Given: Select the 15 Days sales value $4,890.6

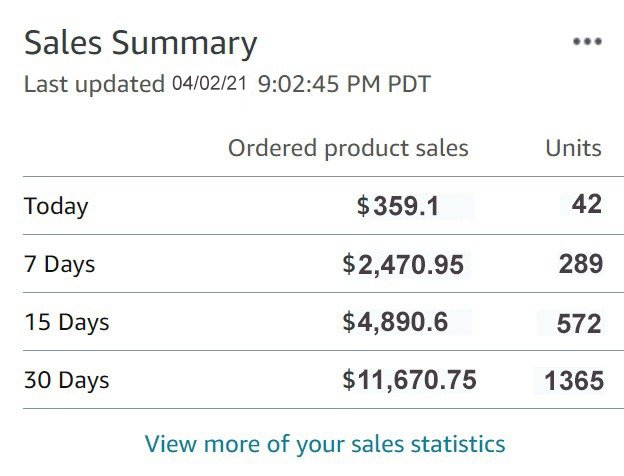Looking at the screenshot, I should (x=395, y=322).
